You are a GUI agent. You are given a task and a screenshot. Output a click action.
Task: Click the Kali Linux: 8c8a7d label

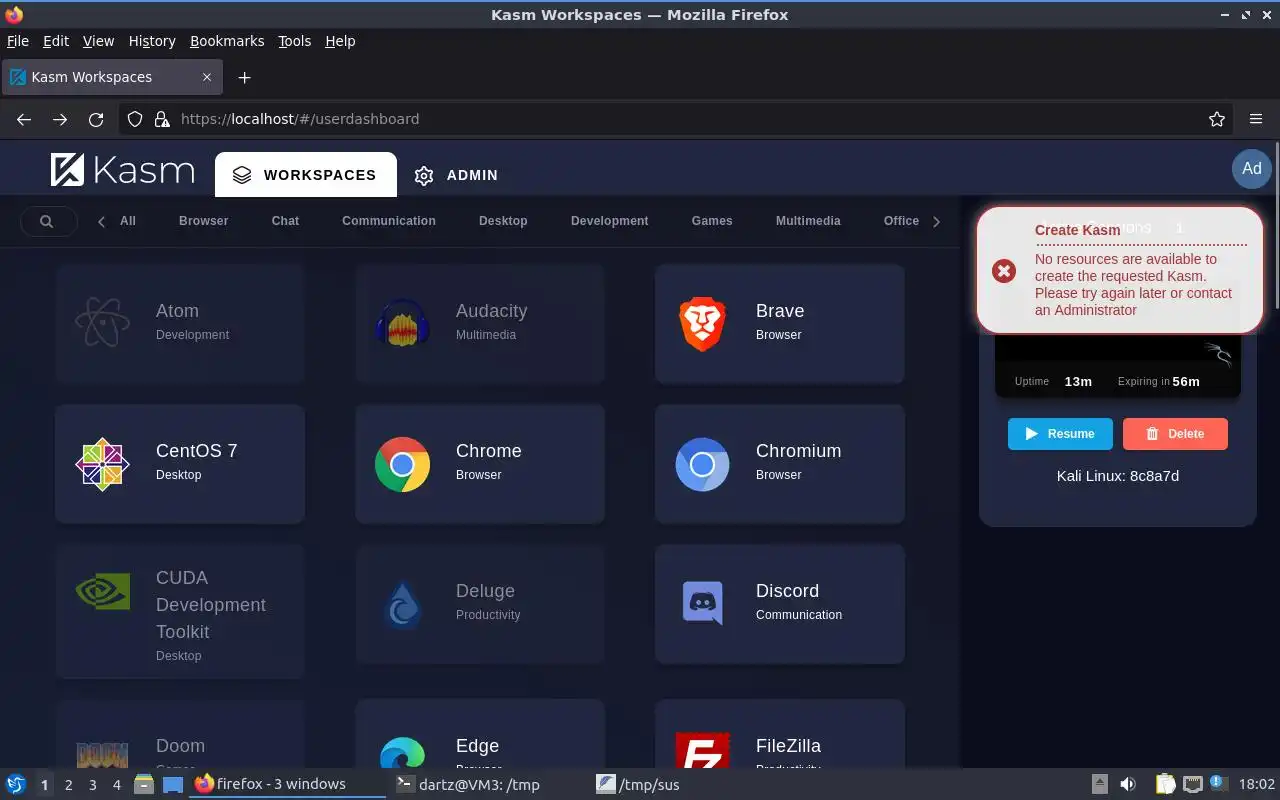point(1118,476)
